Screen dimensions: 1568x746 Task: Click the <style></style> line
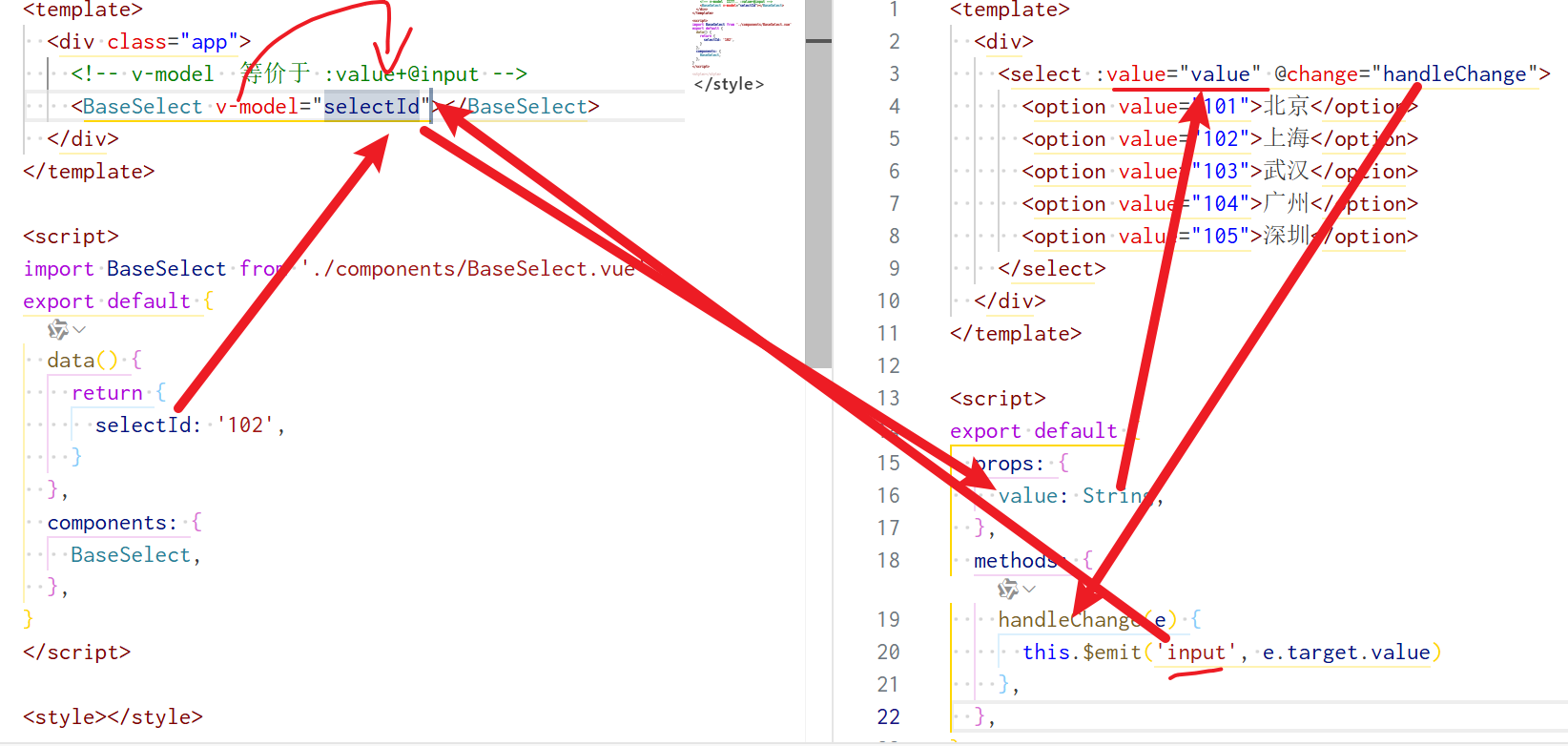(113, 716)
